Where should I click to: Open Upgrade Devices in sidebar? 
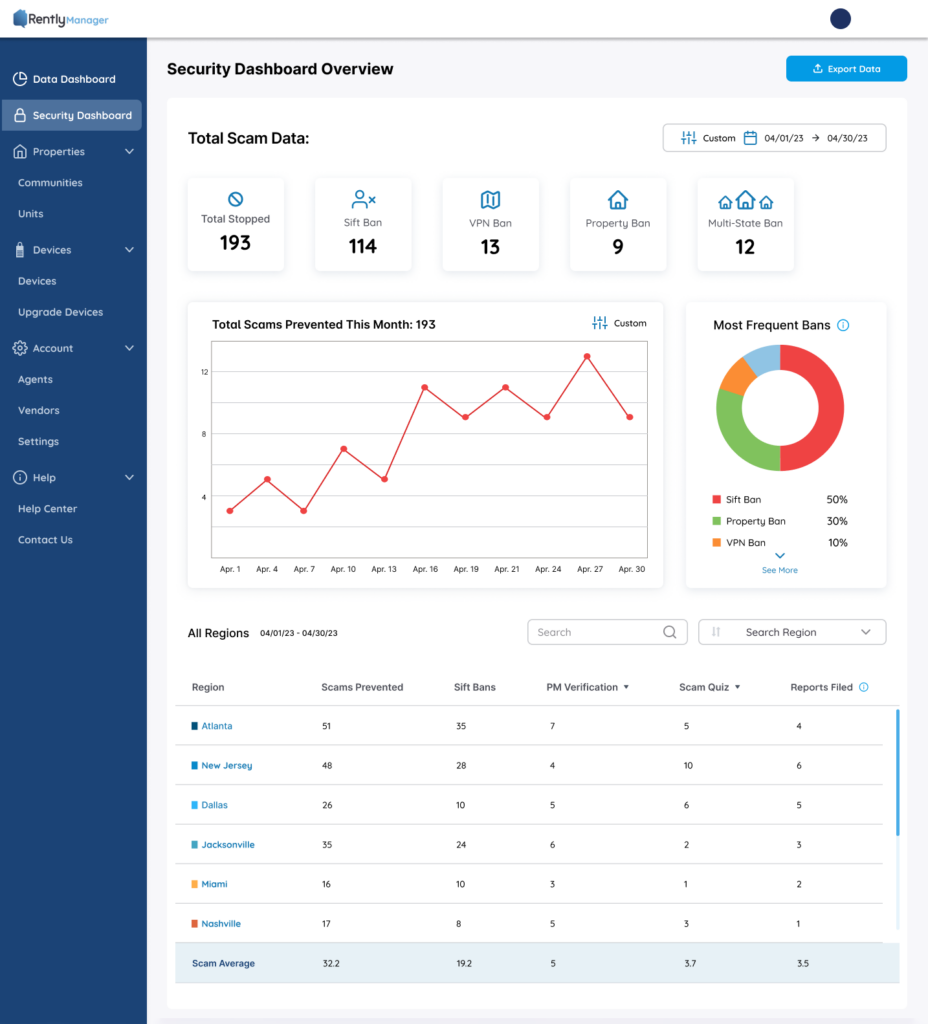[61, 312]
